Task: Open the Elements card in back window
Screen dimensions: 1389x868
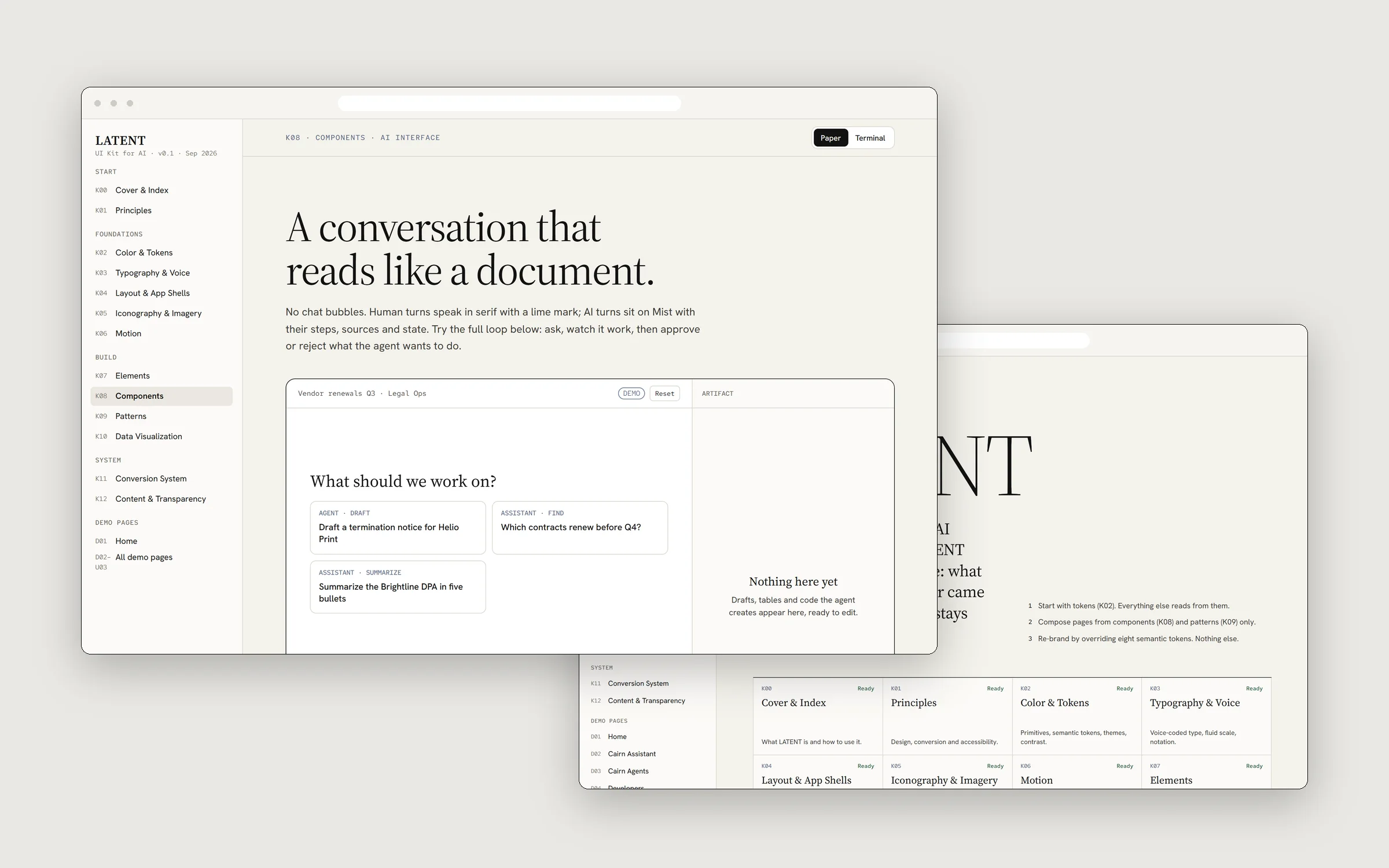Action: point(1207,772)
